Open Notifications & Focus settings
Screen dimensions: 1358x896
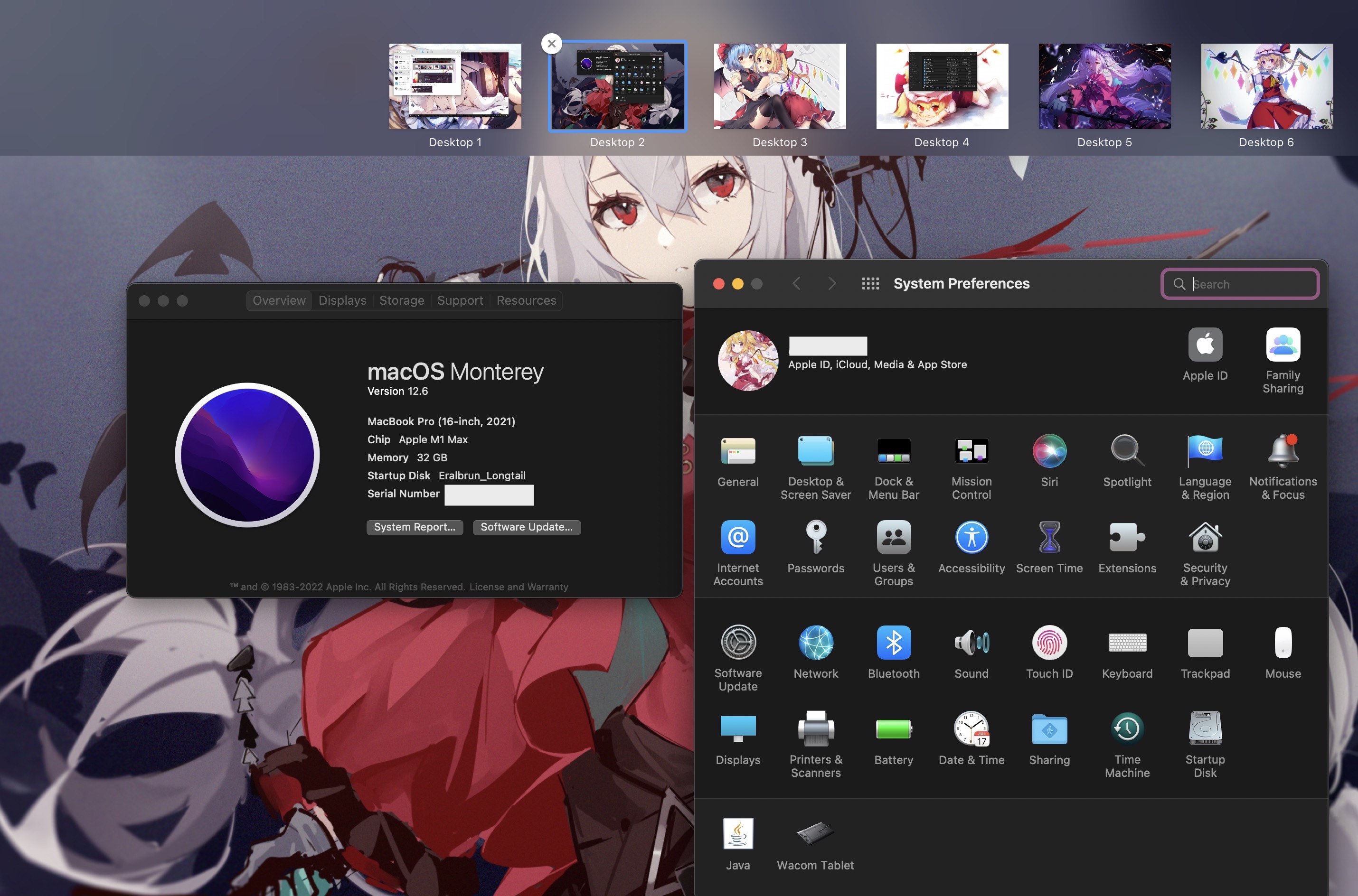[x=1283, y=451]
